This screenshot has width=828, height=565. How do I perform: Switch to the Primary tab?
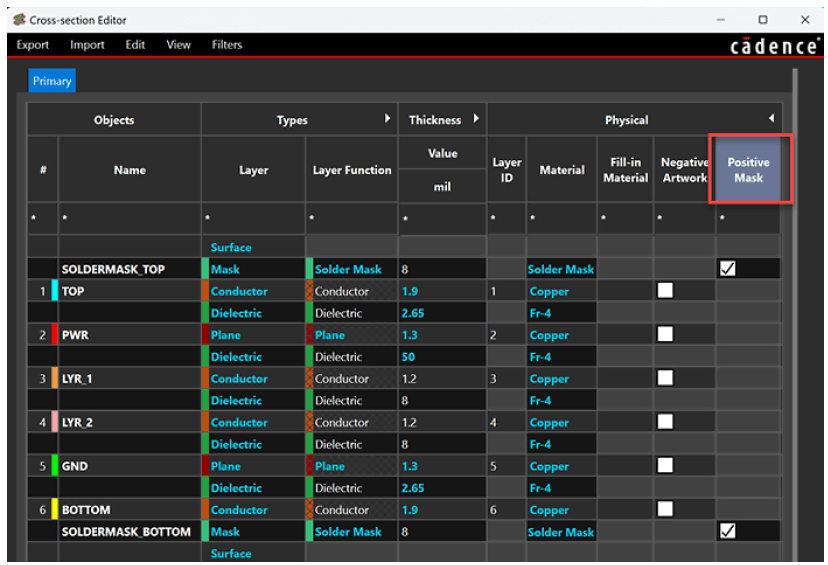(52, 81)
